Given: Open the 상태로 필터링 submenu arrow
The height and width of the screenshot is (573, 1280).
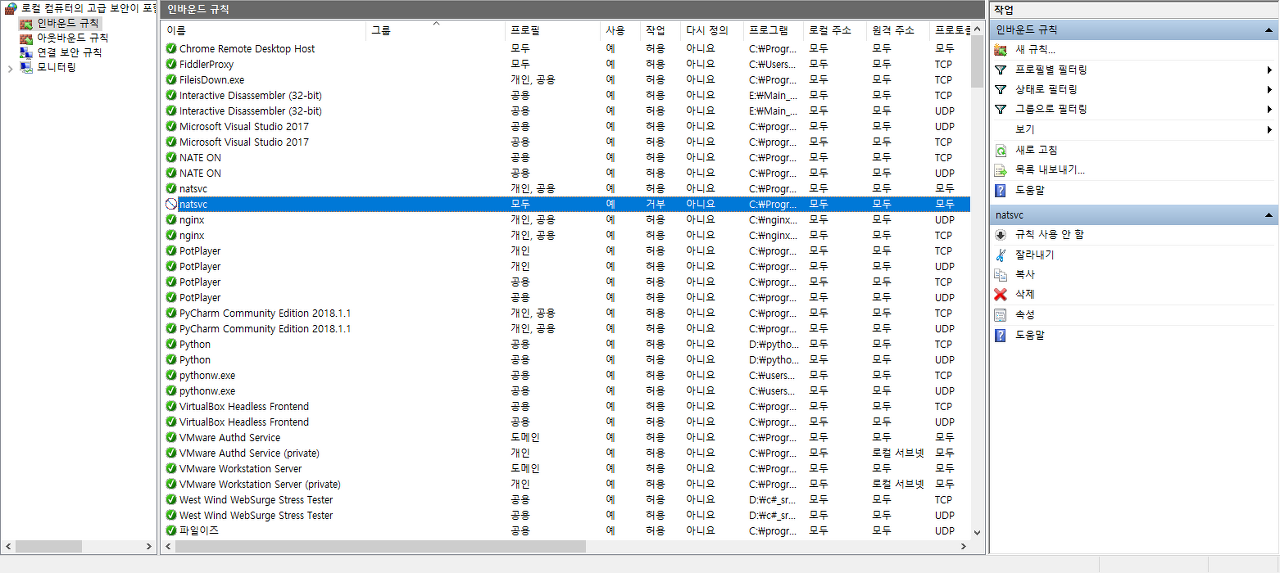Looking at the screenshot, I should pyautogui.click(x=1270, y=89).
